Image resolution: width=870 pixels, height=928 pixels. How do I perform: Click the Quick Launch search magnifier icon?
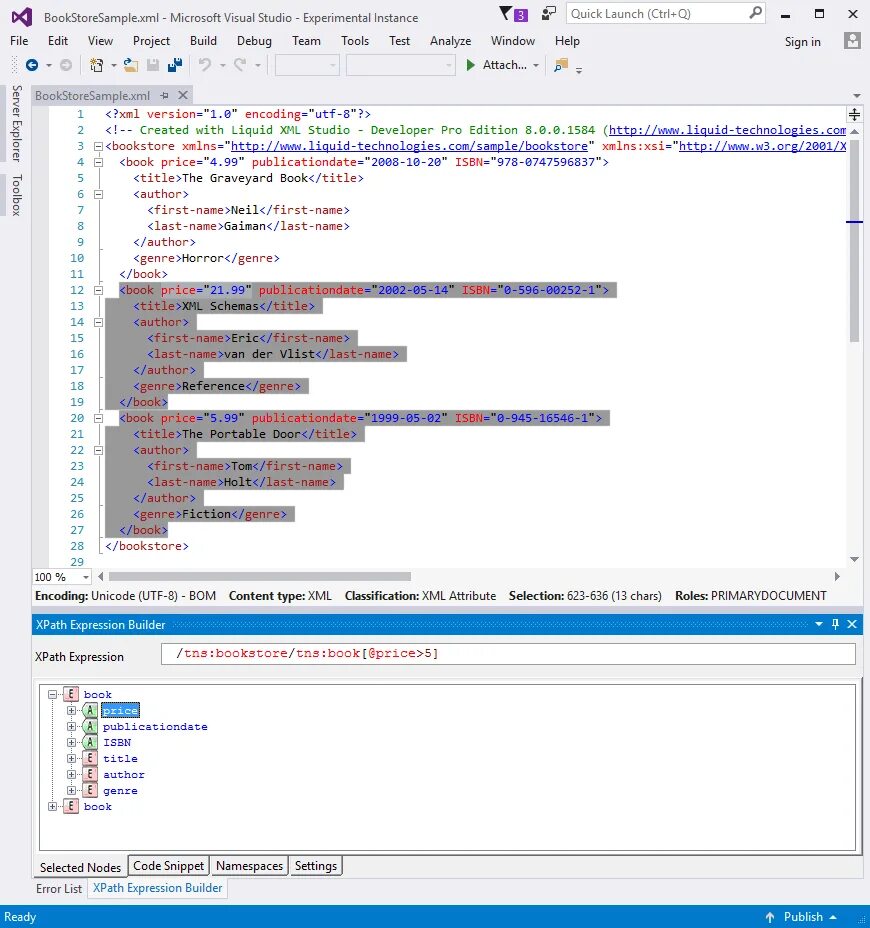[755, 13]
